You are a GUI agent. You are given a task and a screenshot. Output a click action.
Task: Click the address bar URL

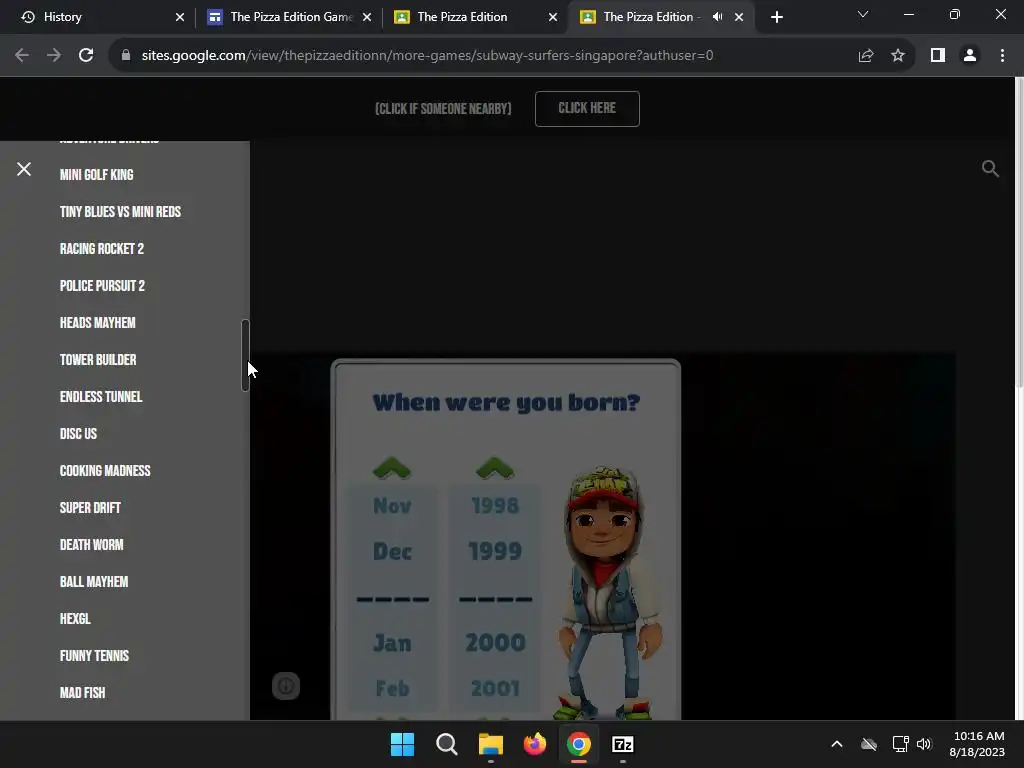coord(427,56)
